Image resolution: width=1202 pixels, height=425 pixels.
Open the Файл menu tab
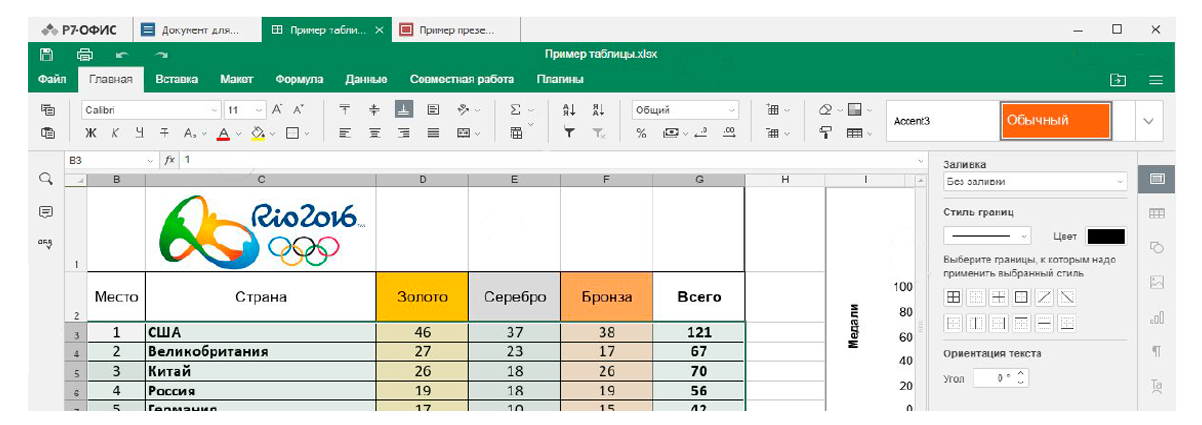click(52, 79)
